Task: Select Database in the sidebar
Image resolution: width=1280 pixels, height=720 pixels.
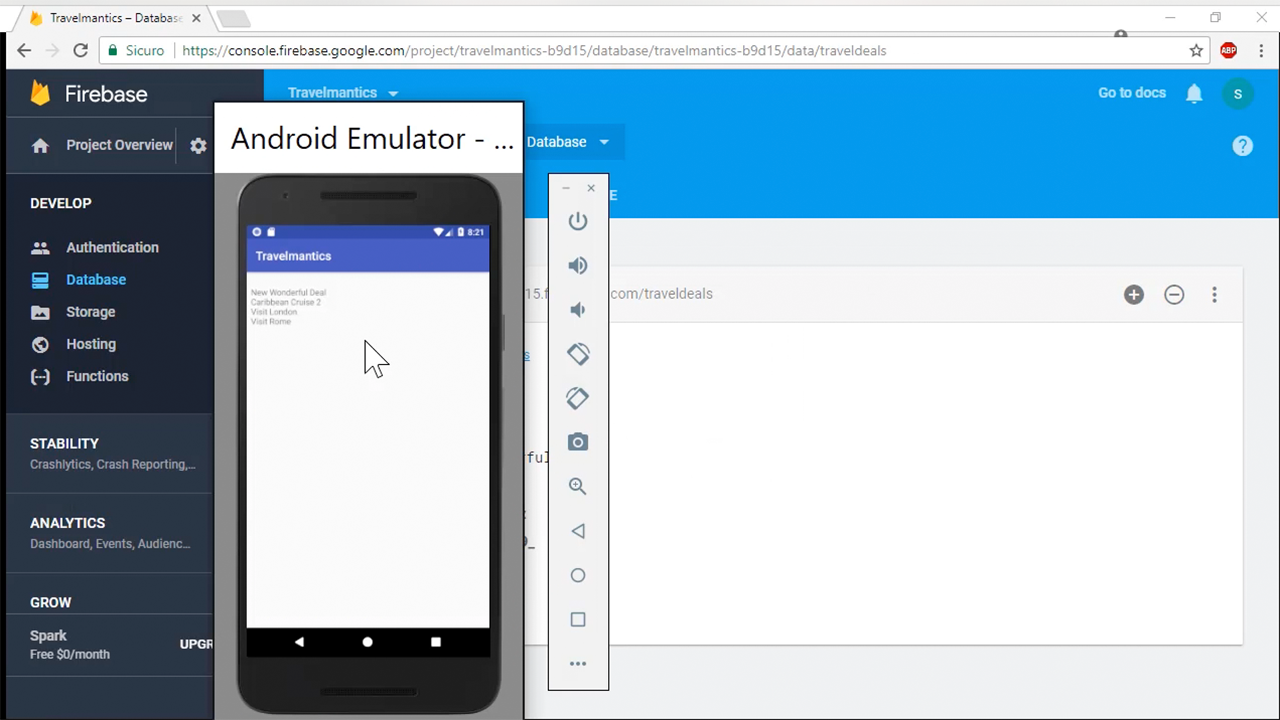Action: point(96,279)
